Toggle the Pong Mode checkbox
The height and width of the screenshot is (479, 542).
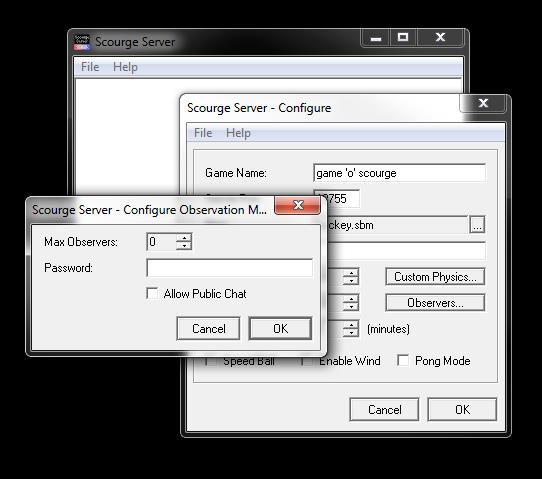pyautogui.click(x=403, y=360)
